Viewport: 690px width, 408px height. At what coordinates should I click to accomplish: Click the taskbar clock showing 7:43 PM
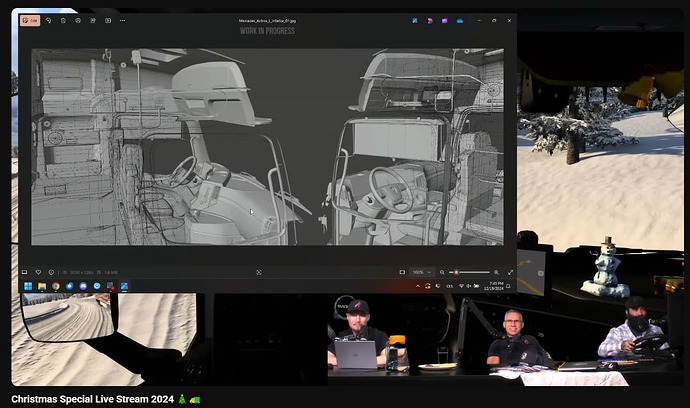click(x=496, y=286)
